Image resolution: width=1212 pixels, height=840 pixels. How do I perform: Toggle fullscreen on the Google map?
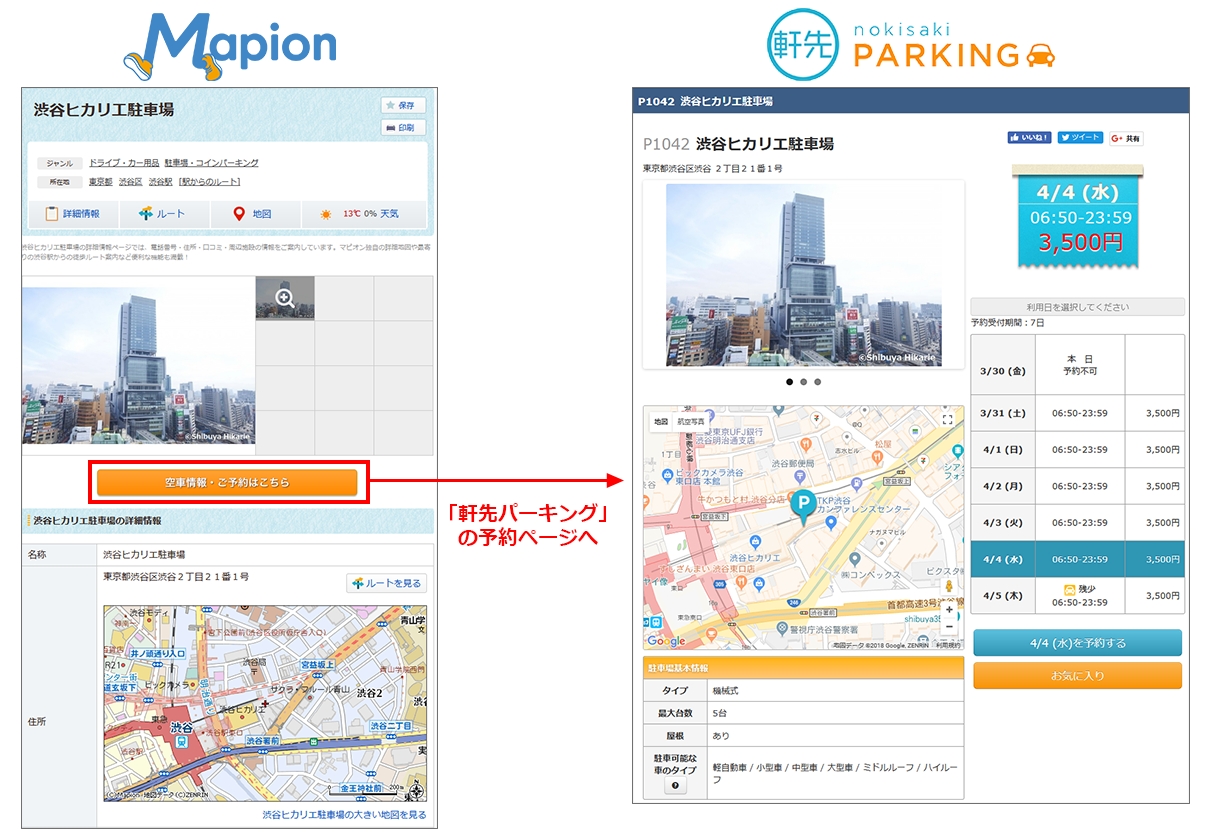947,421
